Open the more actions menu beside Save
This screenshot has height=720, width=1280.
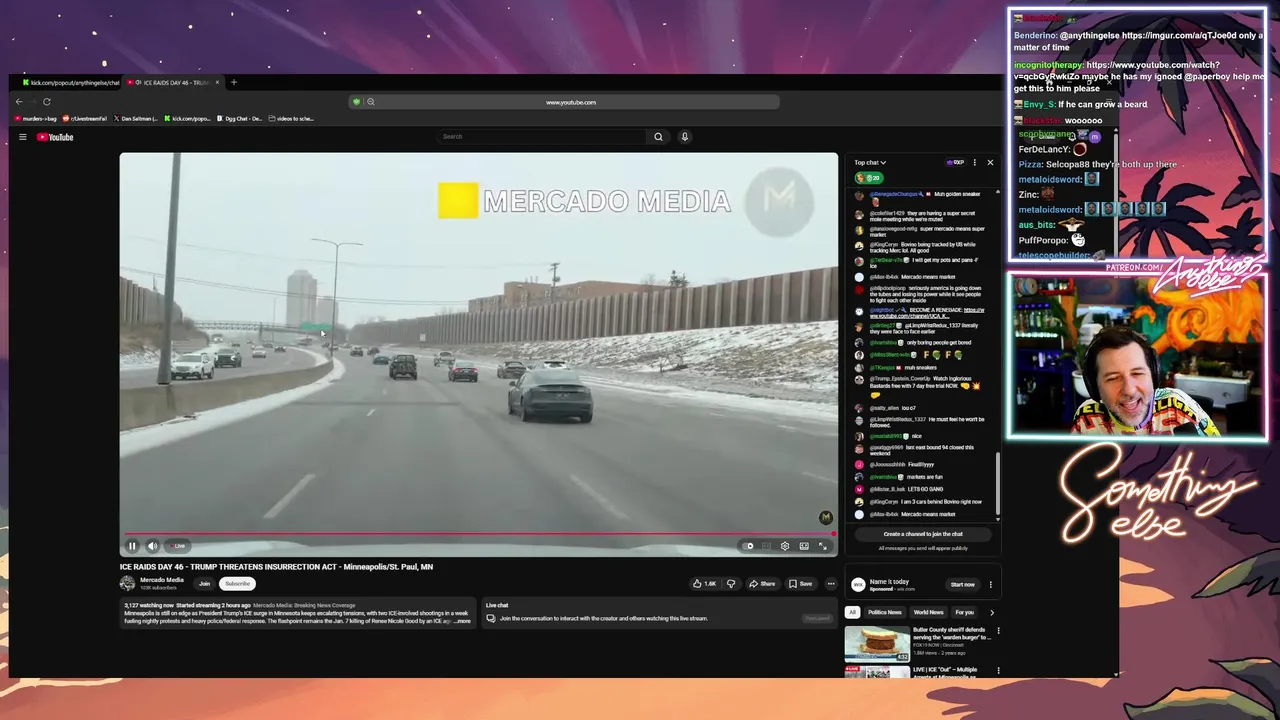click(830, 584)
